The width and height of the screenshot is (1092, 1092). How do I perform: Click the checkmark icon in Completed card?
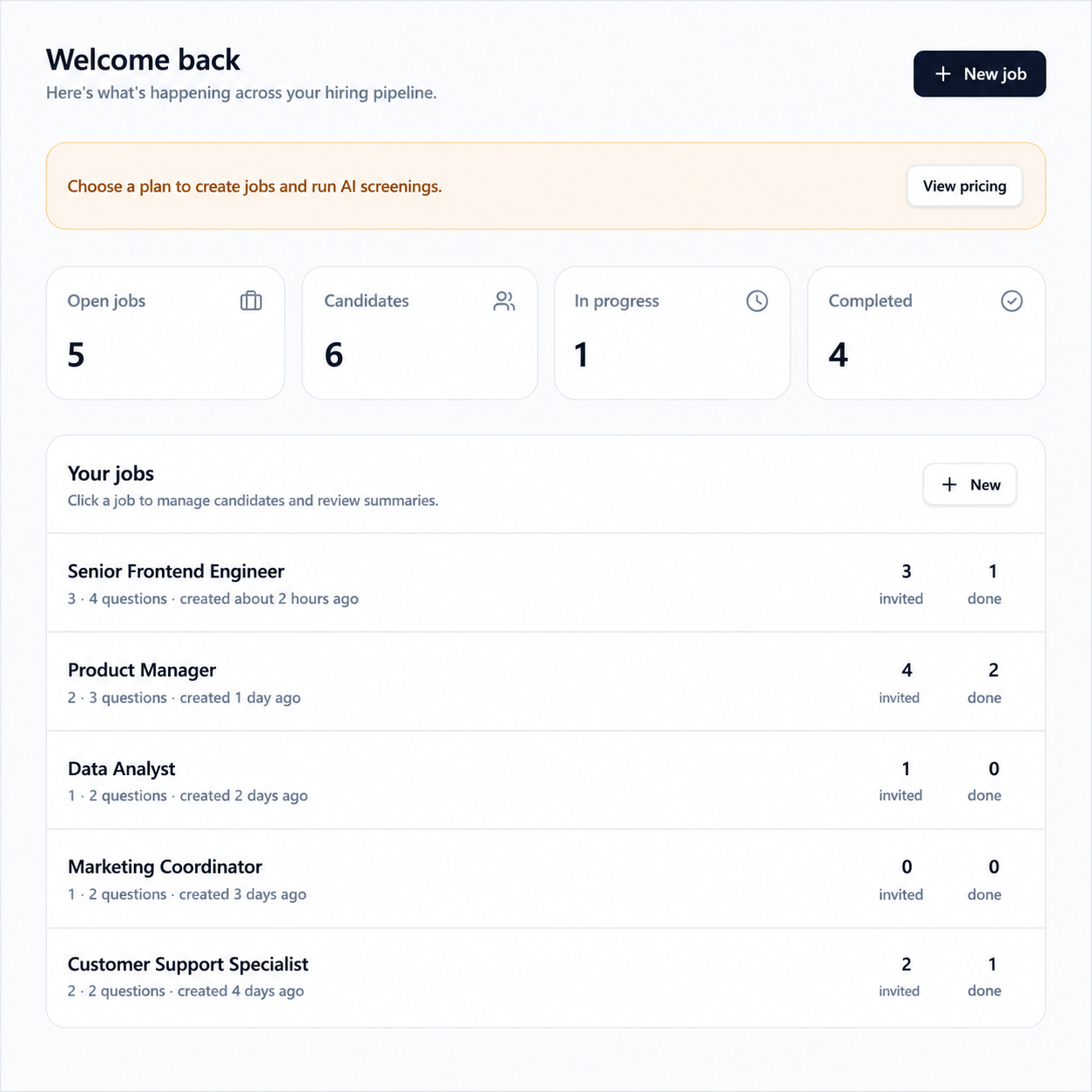(x=1011, y=301)
